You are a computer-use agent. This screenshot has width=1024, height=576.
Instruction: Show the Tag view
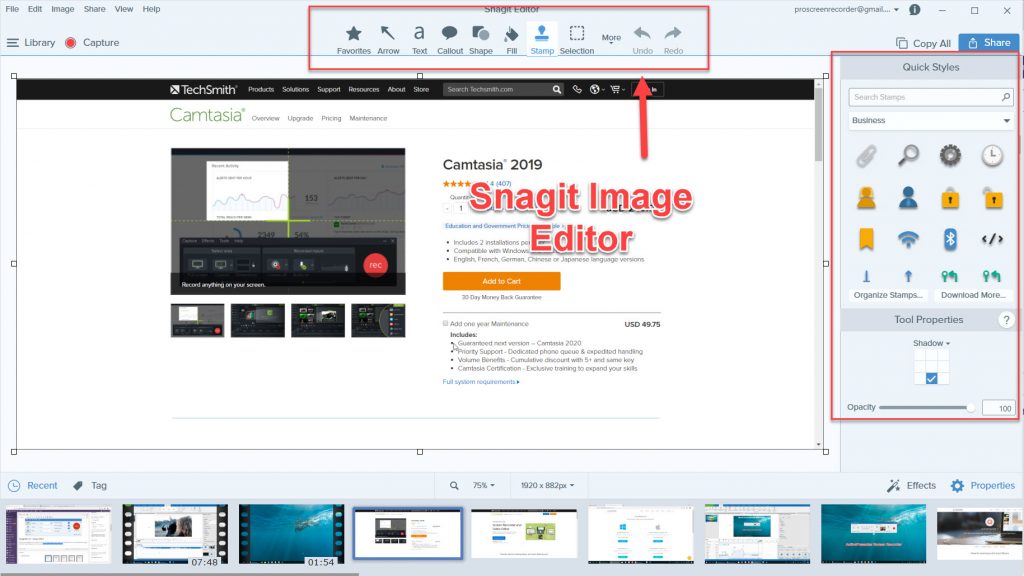pyautogui.click(x=90, y=485)
